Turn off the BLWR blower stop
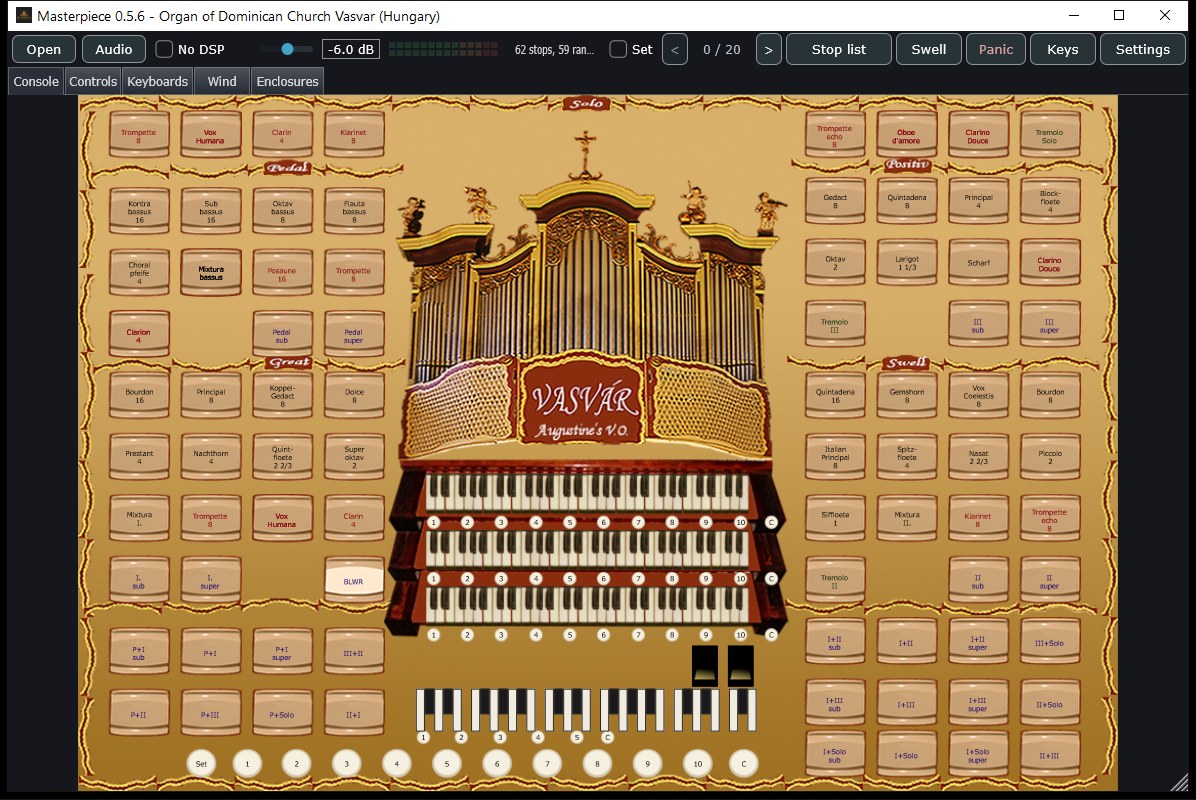The image size is (1196, 800). pyautogui.click(x=354, y=580)
